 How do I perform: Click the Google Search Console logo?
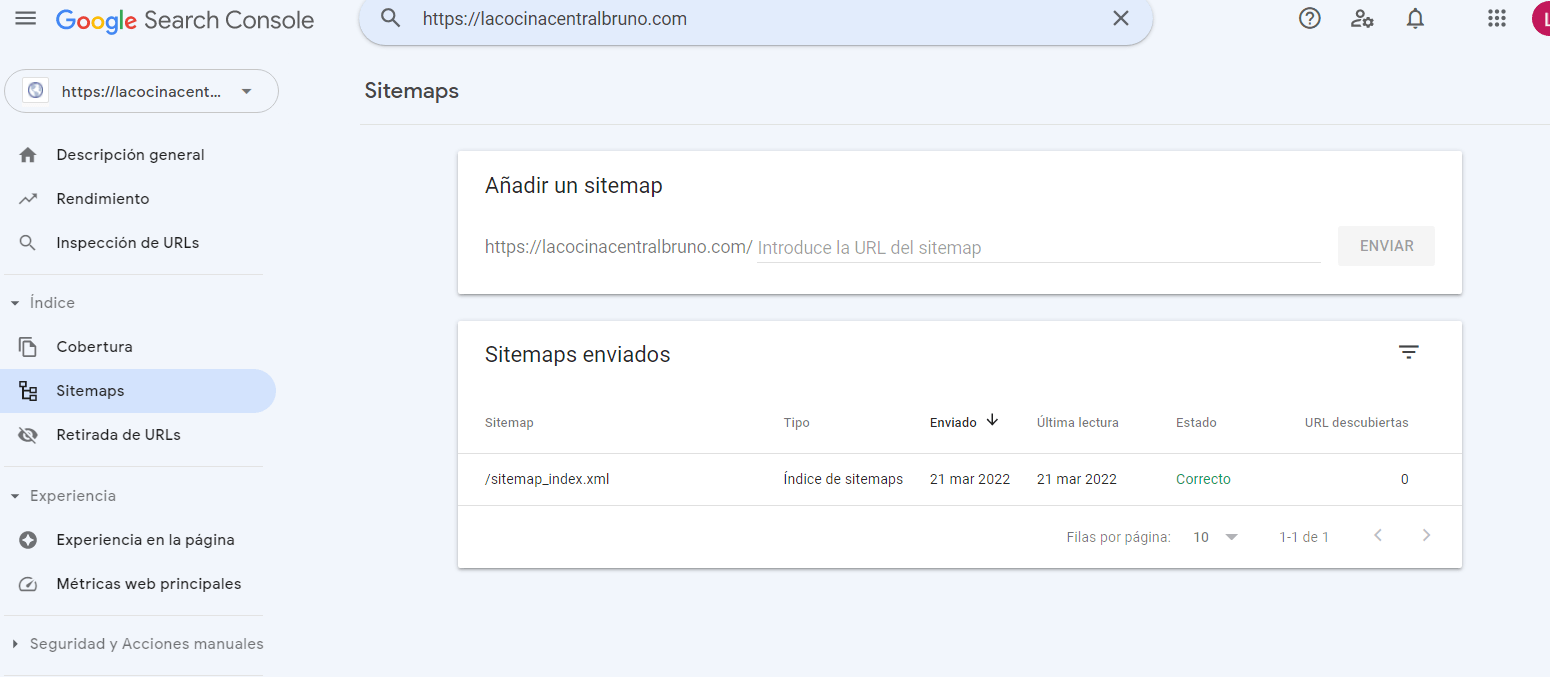[x=185, y=20]
